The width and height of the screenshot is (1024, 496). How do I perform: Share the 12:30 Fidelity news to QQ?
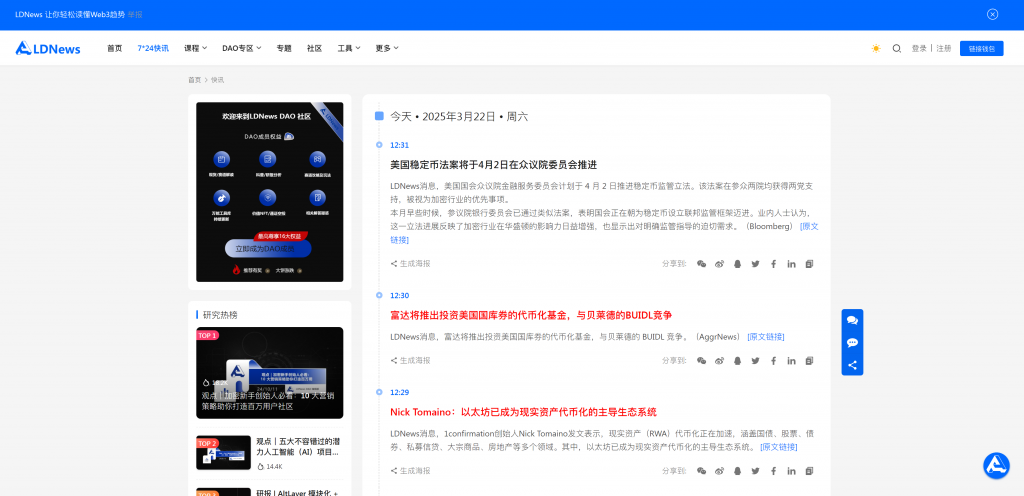pyautogui.click(x=737, y=360)
